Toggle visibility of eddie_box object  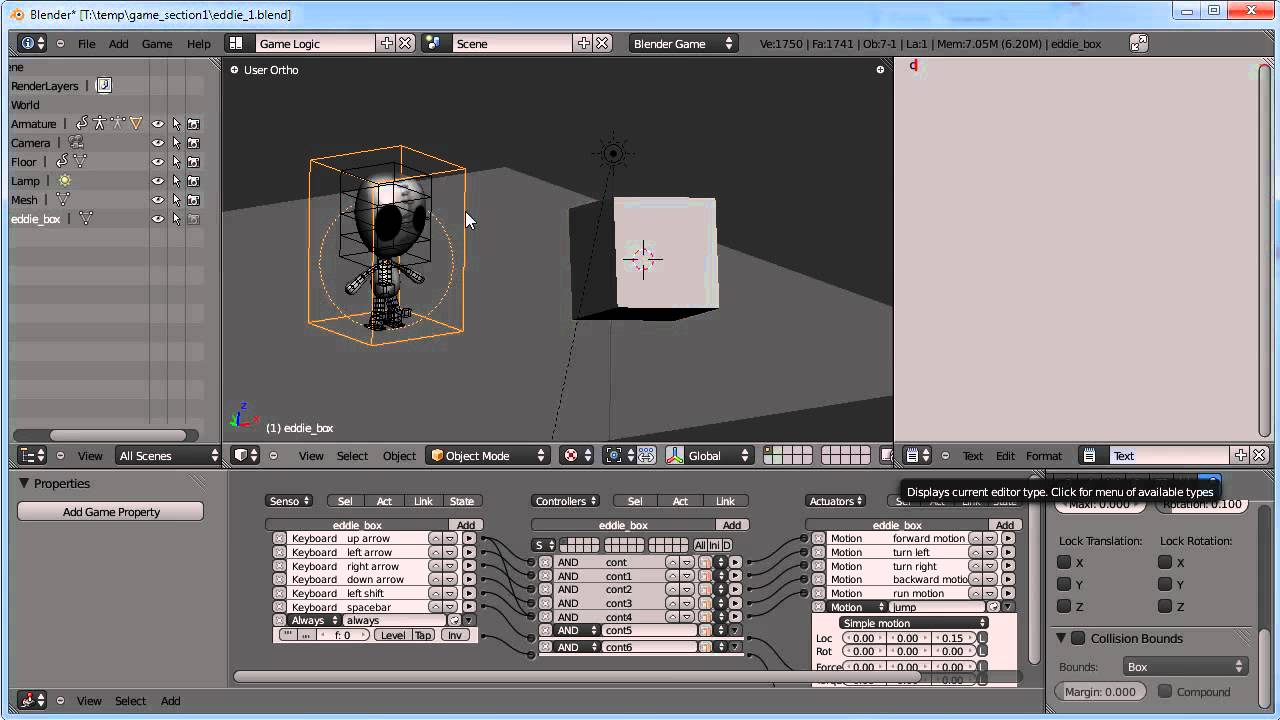[158, 219]
